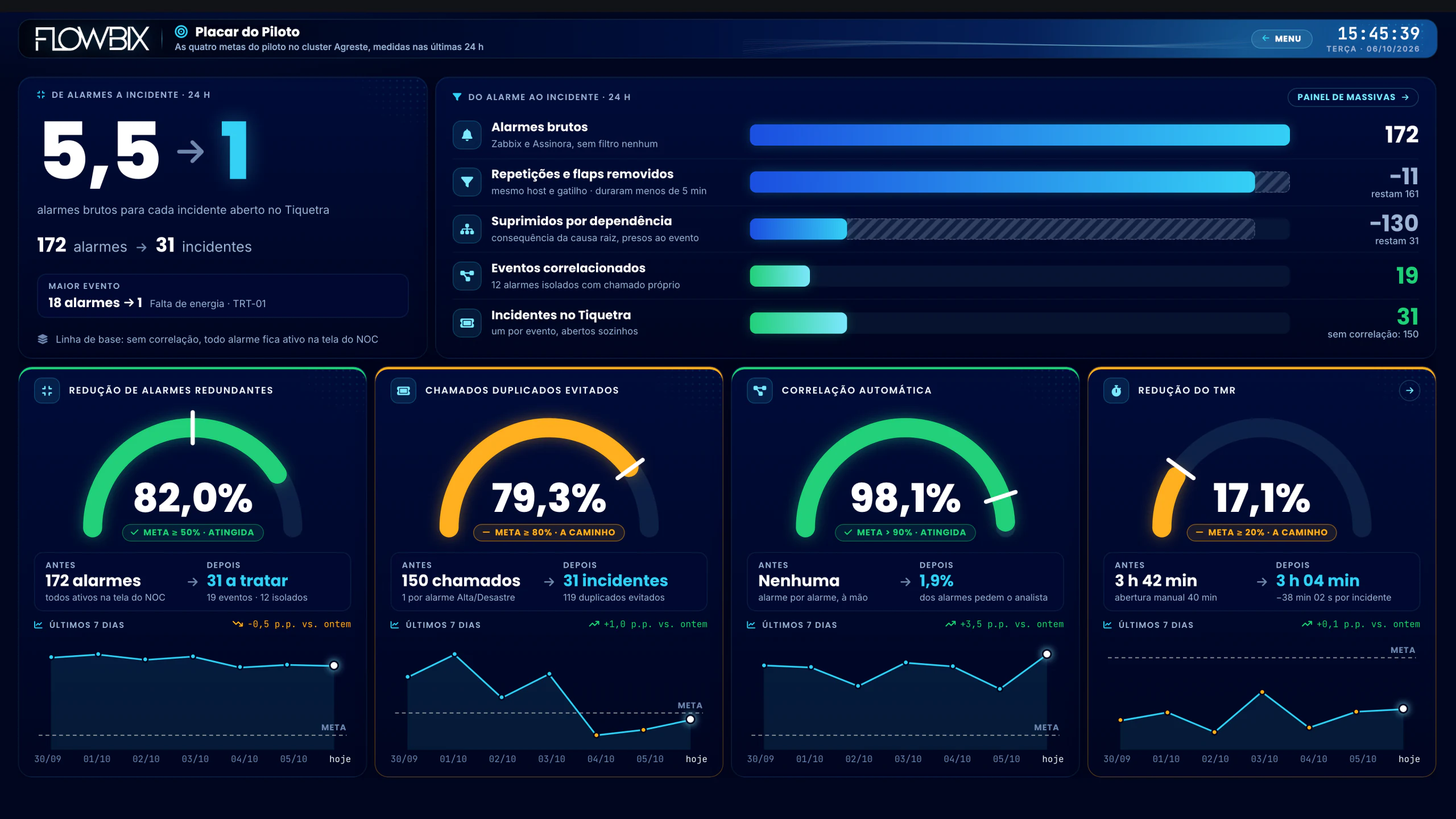Click the Redução do TMR stopwatch icon
1456x819 pixels.
tap(1116, 391)
